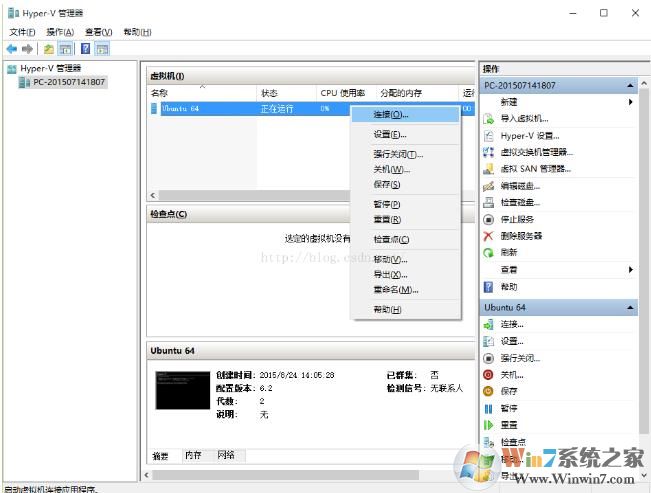Select the Hyper-V 管理器 root tree node

pos(51,69)
